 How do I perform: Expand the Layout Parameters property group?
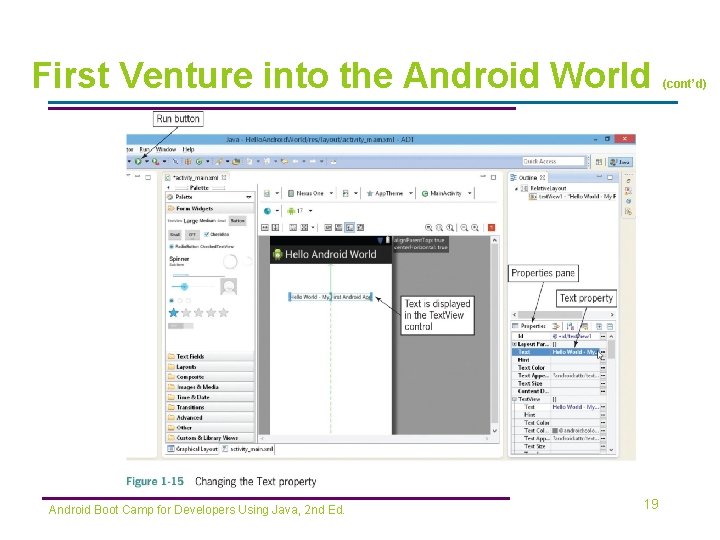coord(514,344)
